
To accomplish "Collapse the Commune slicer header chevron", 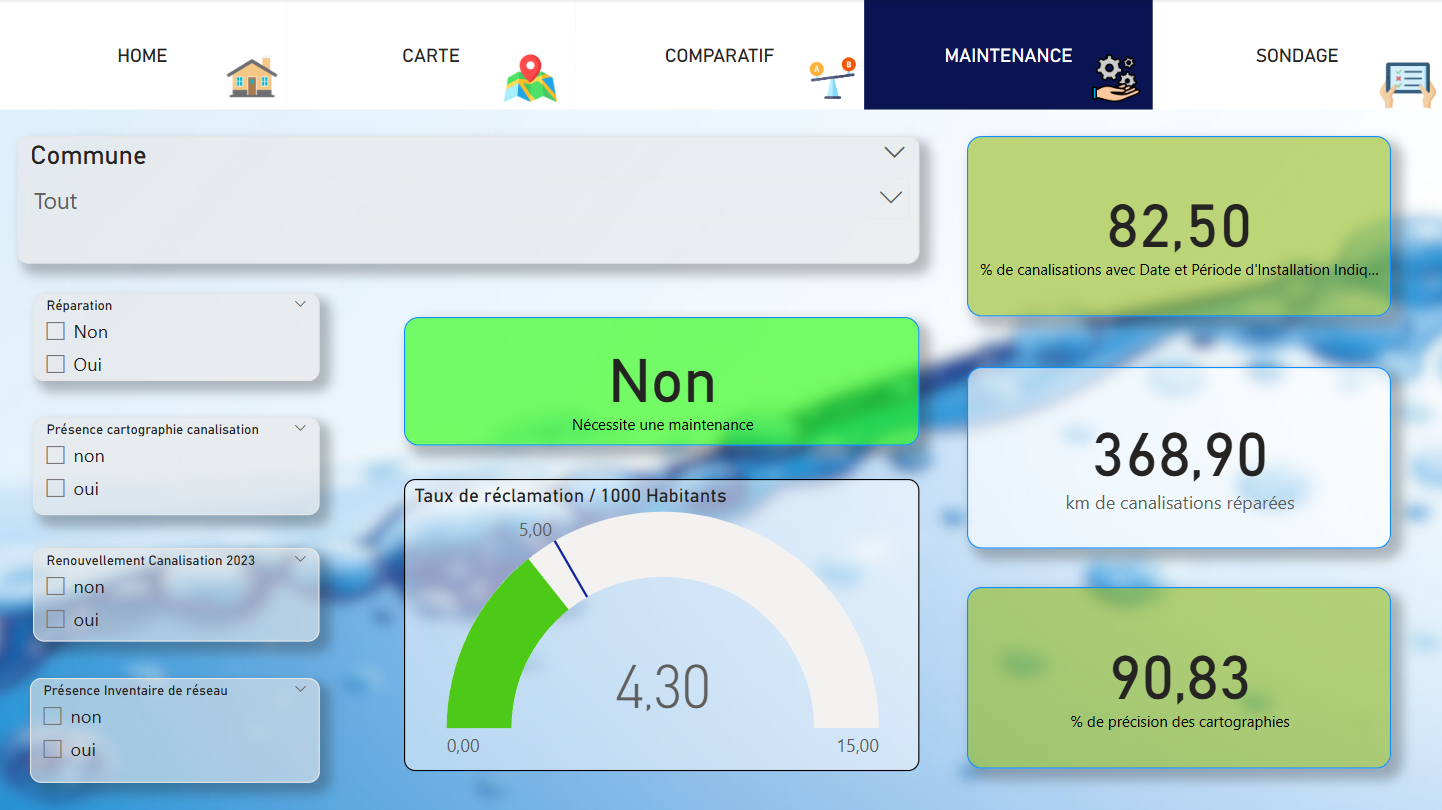I will [x=894, y=152].
